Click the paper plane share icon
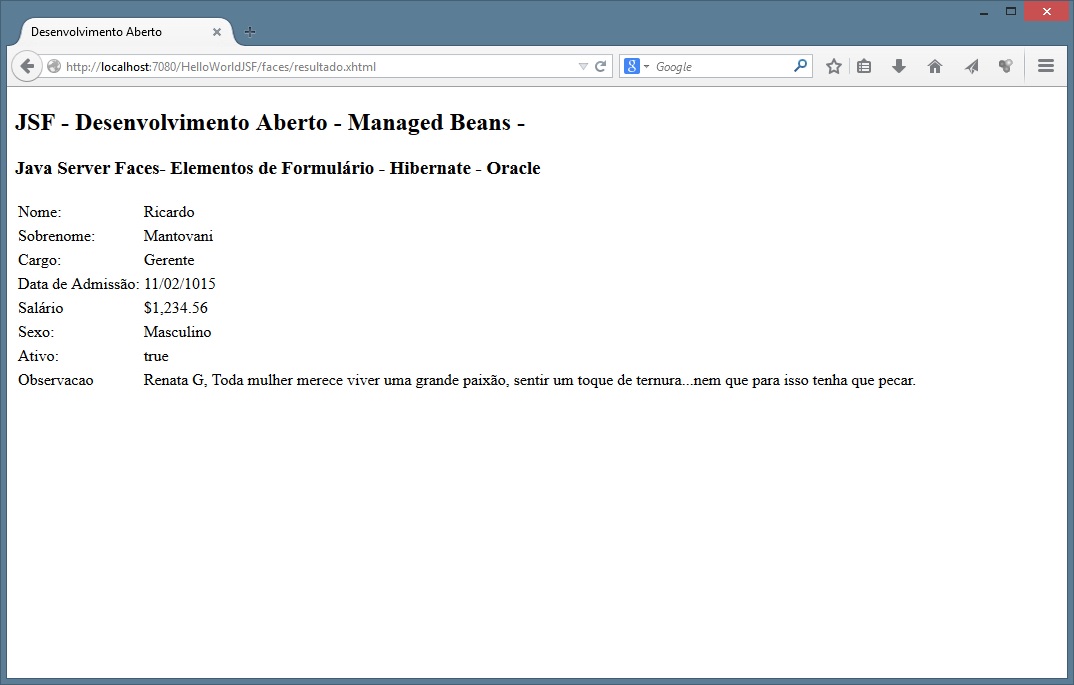Image resolution: width=1074 pixels, height=685 pixels. pos(971,66)
